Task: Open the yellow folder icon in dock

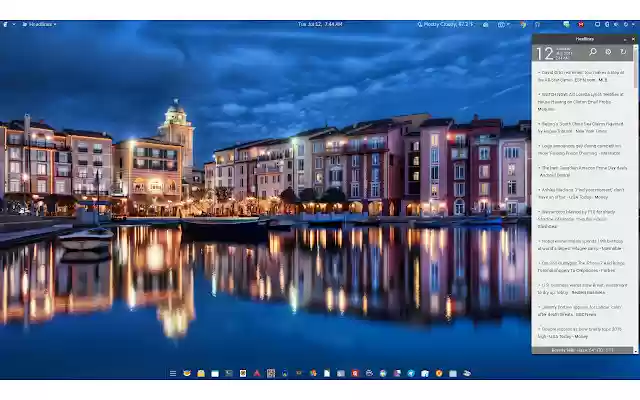Action: [x=201, y=373]
